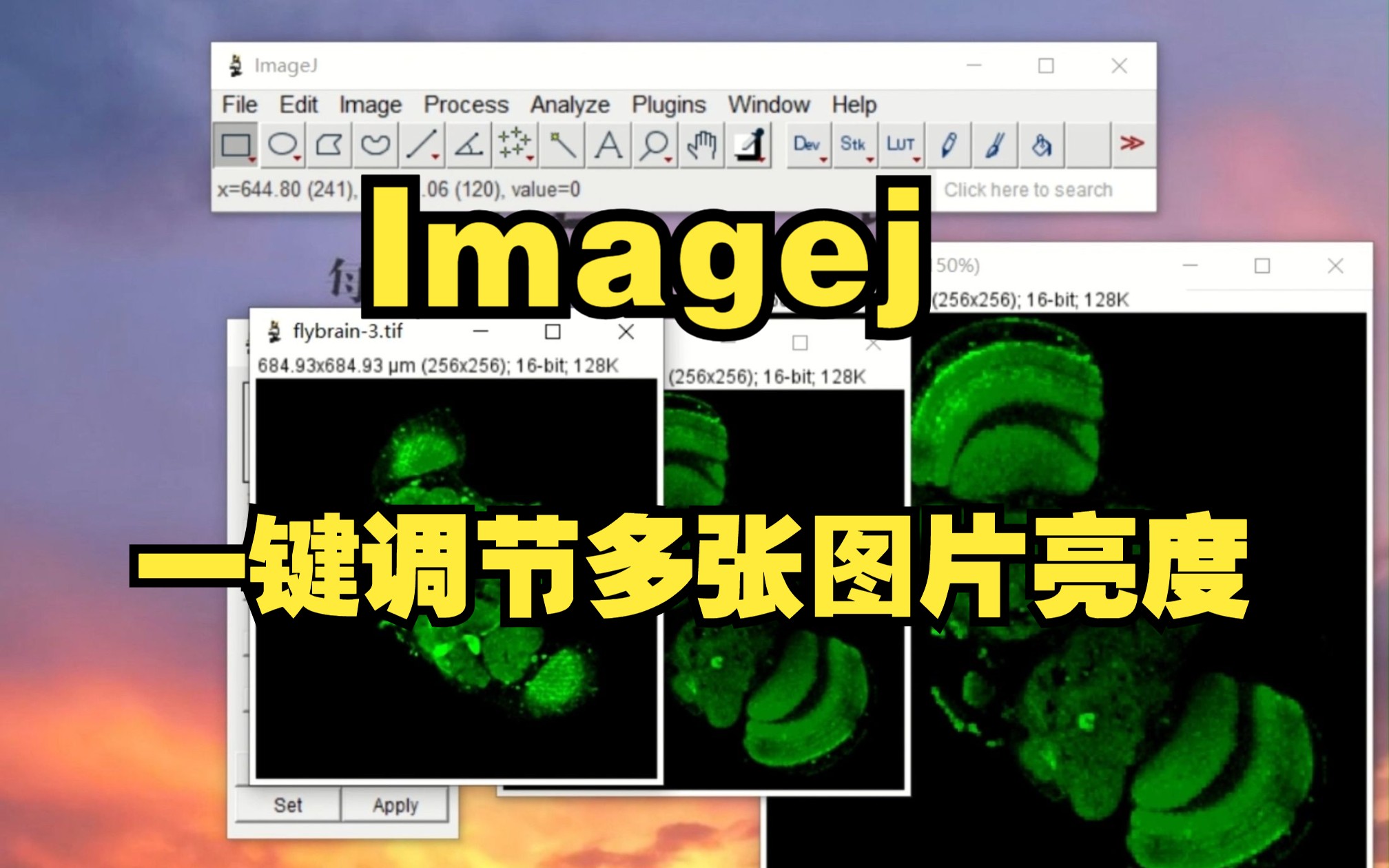Select the Polygon selection tool

pos(329,145)
